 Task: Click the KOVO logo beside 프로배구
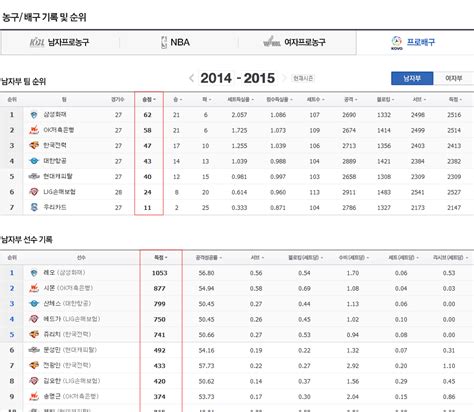click(397, 43)
